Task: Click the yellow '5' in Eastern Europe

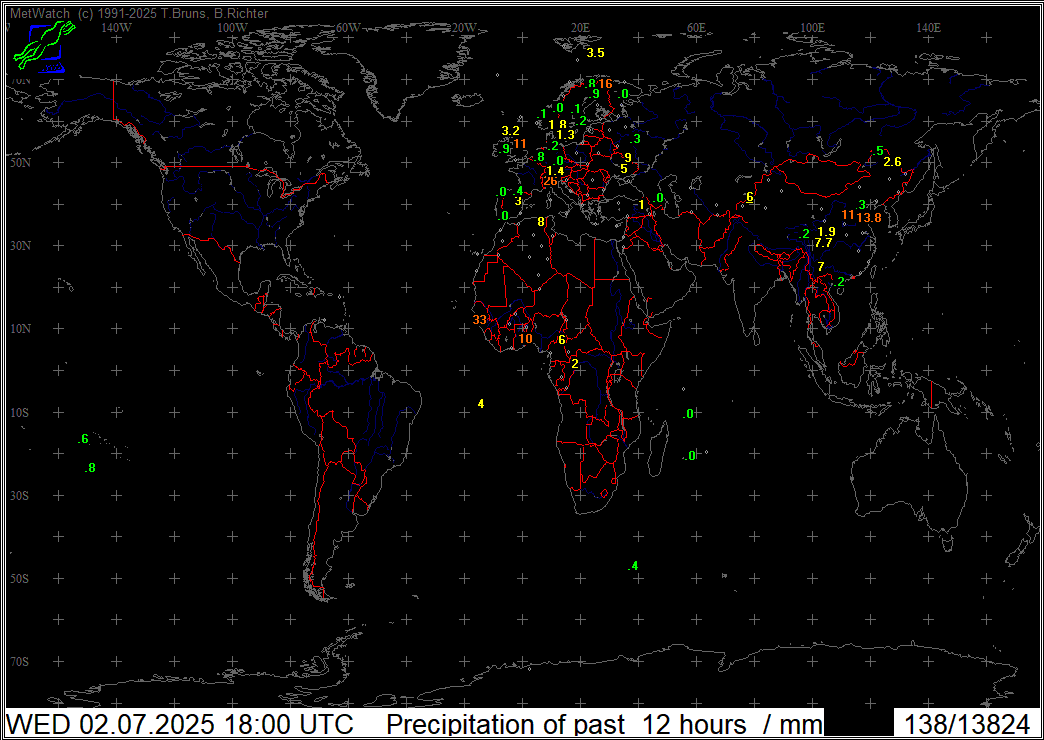Action: click(624, 169)
